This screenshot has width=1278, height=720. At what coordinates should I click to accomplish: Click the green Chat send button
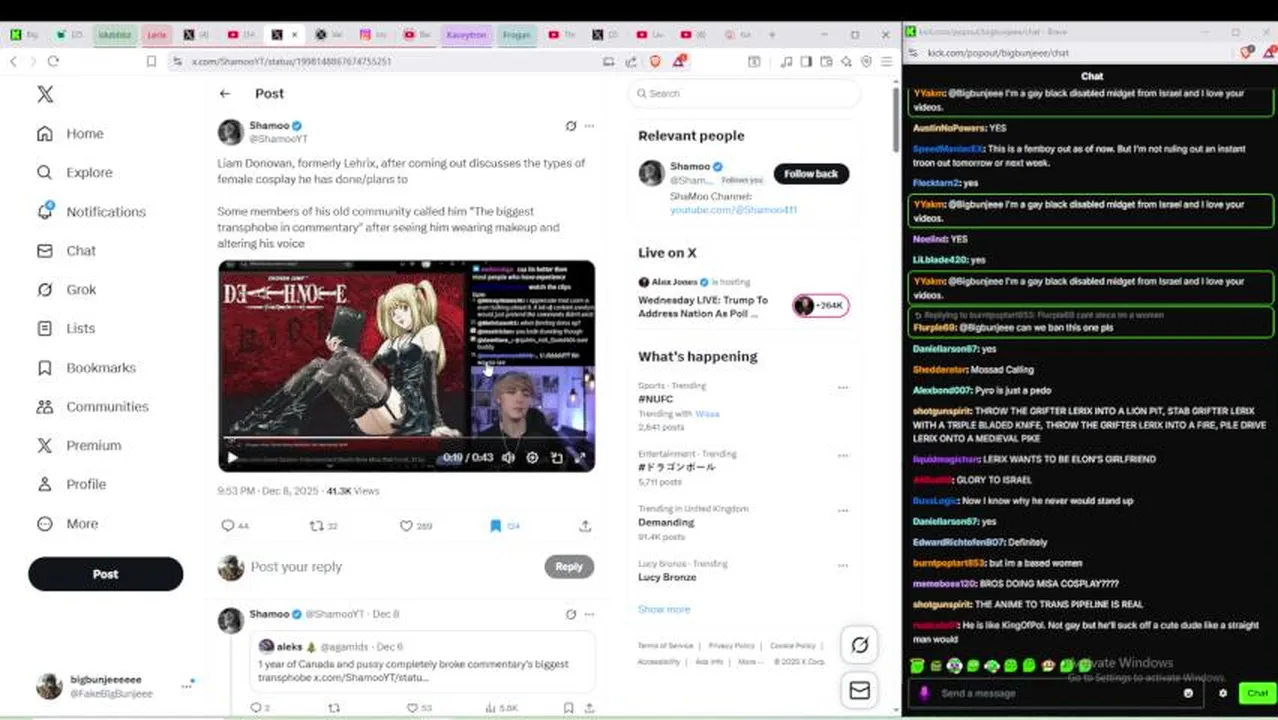click(1256, 693)
